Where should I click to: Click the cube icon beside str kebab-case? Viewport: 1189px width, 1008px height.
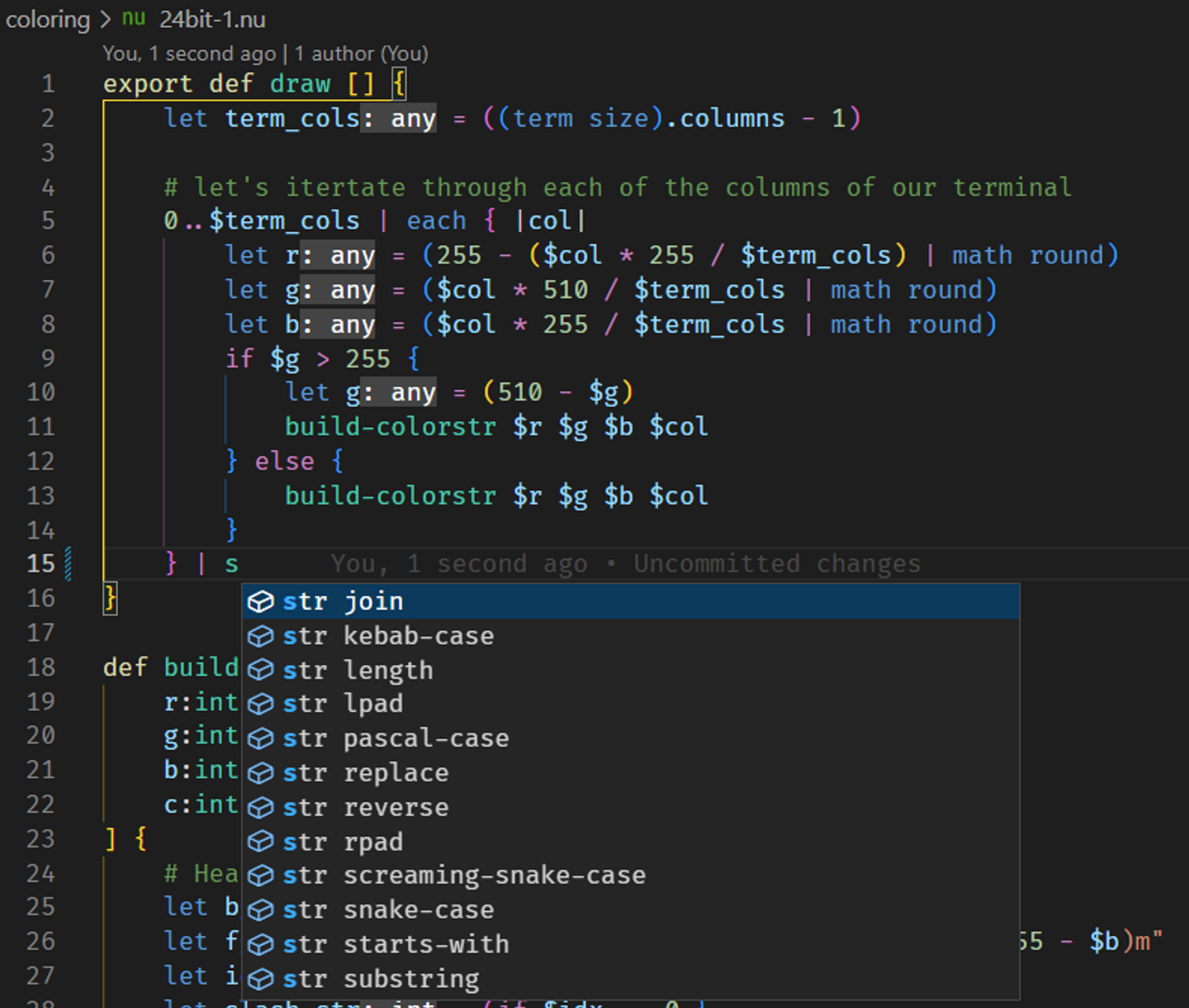pos(260,637)
